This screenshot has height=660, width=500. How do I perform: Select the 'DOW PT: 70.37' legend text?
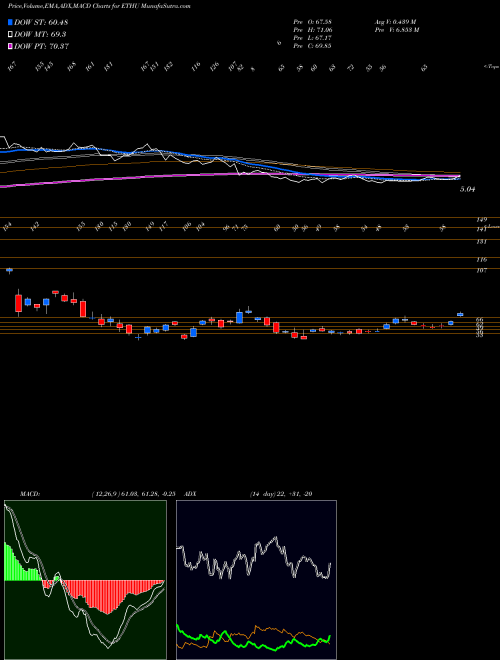(42, 46)
